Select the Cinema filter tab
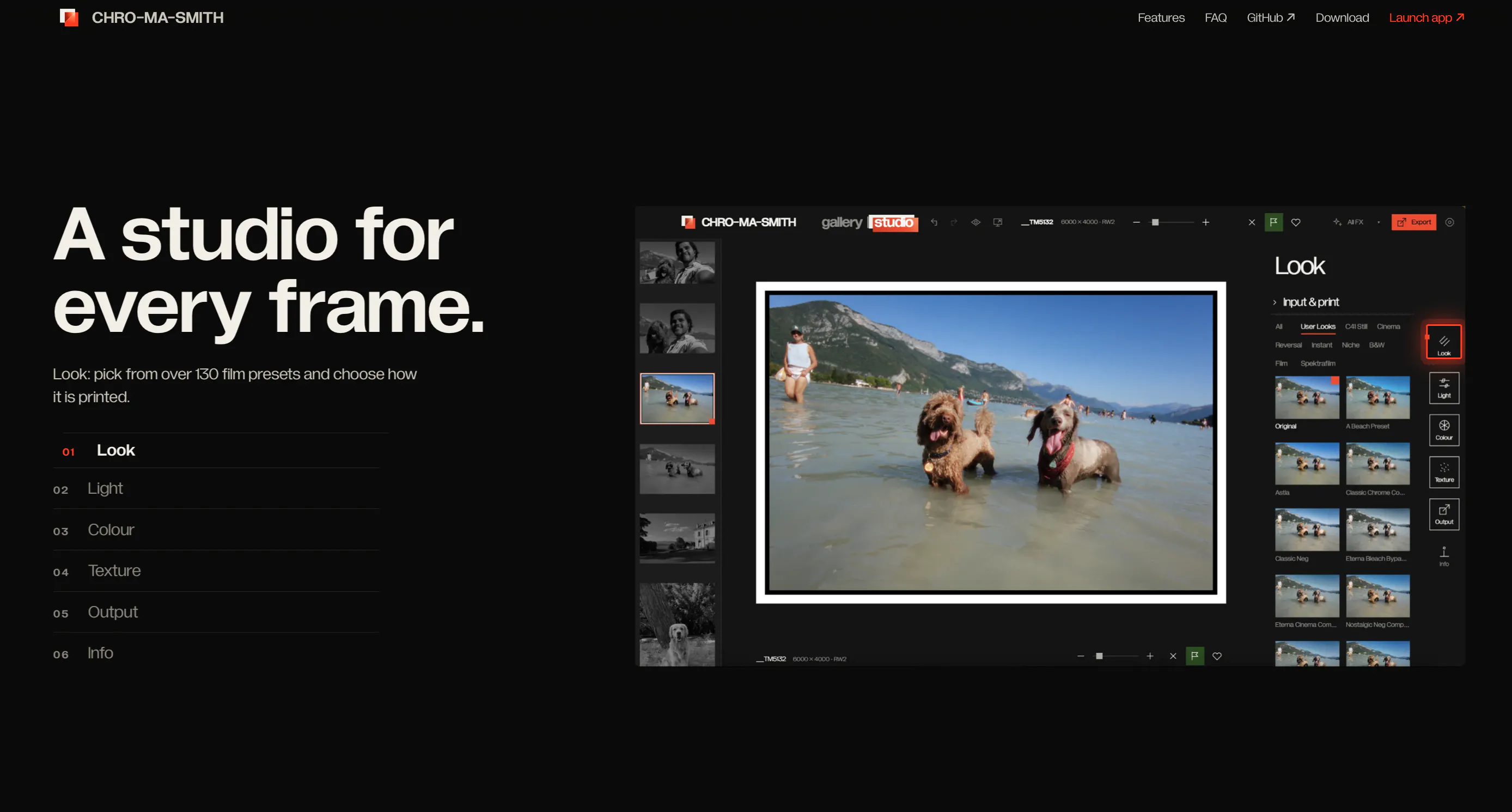 pyautogui.click(x=1388, y=326)
